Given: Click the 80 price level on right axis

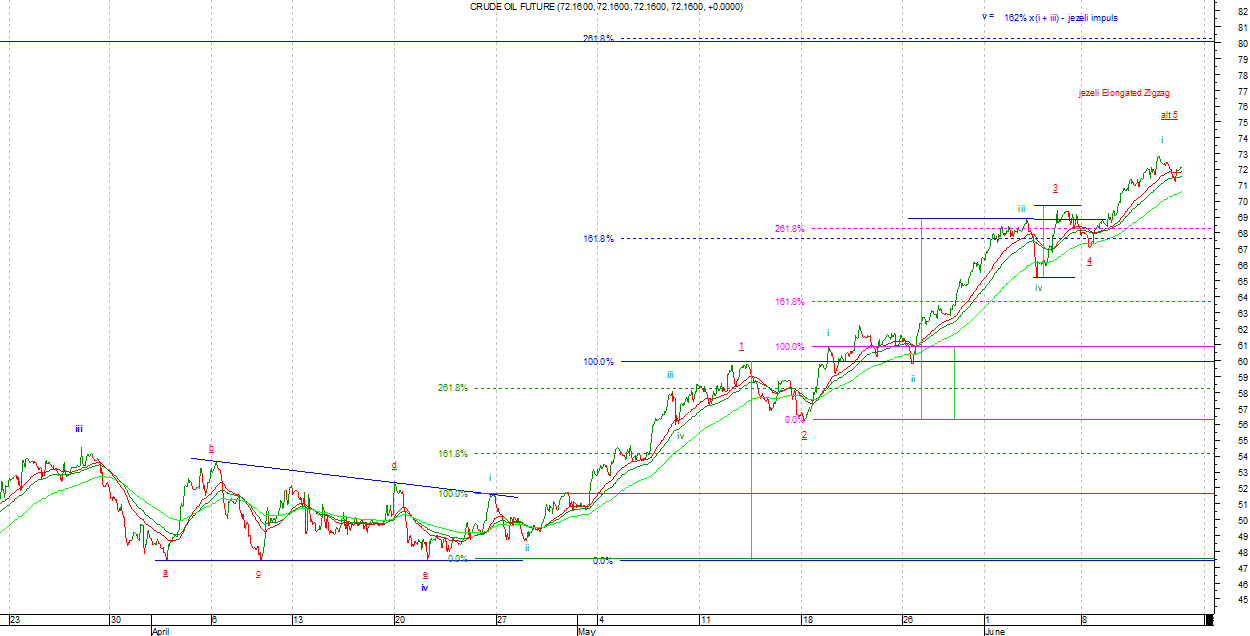Looking at the screenshot, I should pos(1240,44).
